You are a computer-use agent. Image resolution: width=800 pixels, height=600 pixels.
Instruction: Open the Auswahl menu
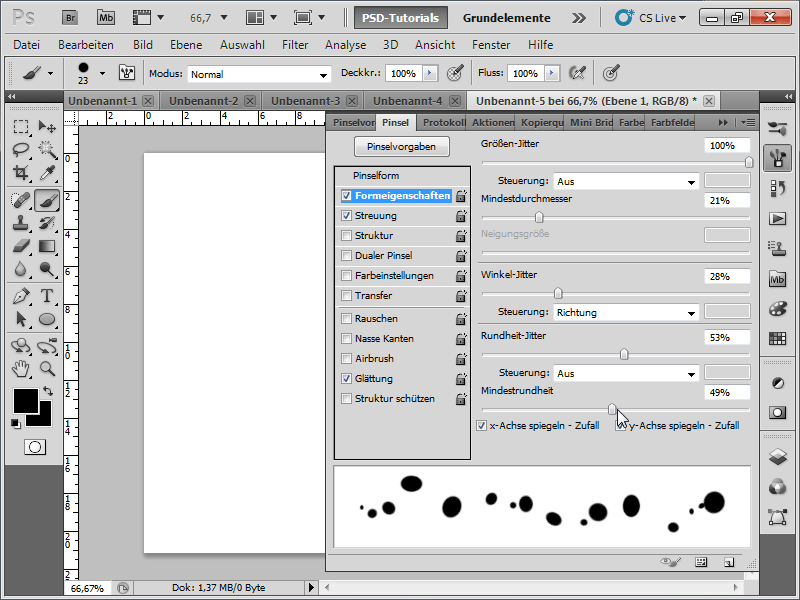click(242, 45)
